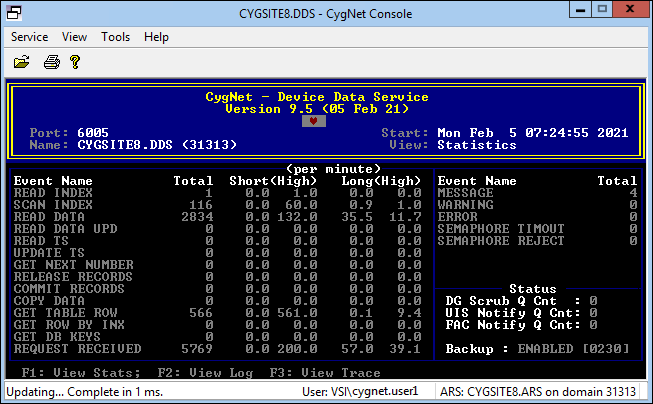This screenshot has height=404, width=653.
Task: Open the Service menu
Action: coord(30,37)
